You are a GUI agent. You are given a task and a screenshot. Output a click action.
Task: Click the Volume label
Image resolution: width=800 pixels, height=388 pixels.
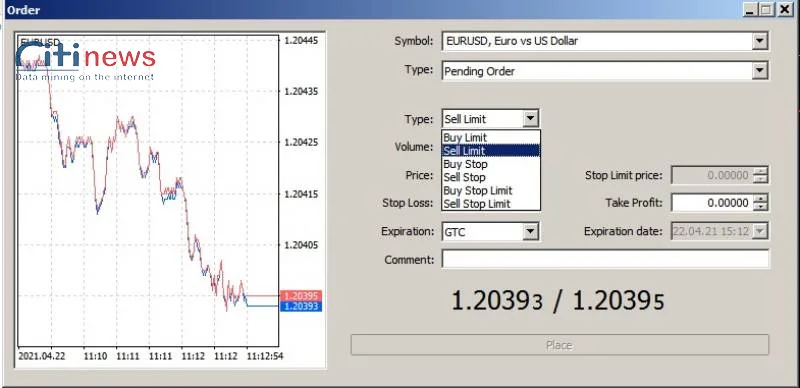[414, 147]
